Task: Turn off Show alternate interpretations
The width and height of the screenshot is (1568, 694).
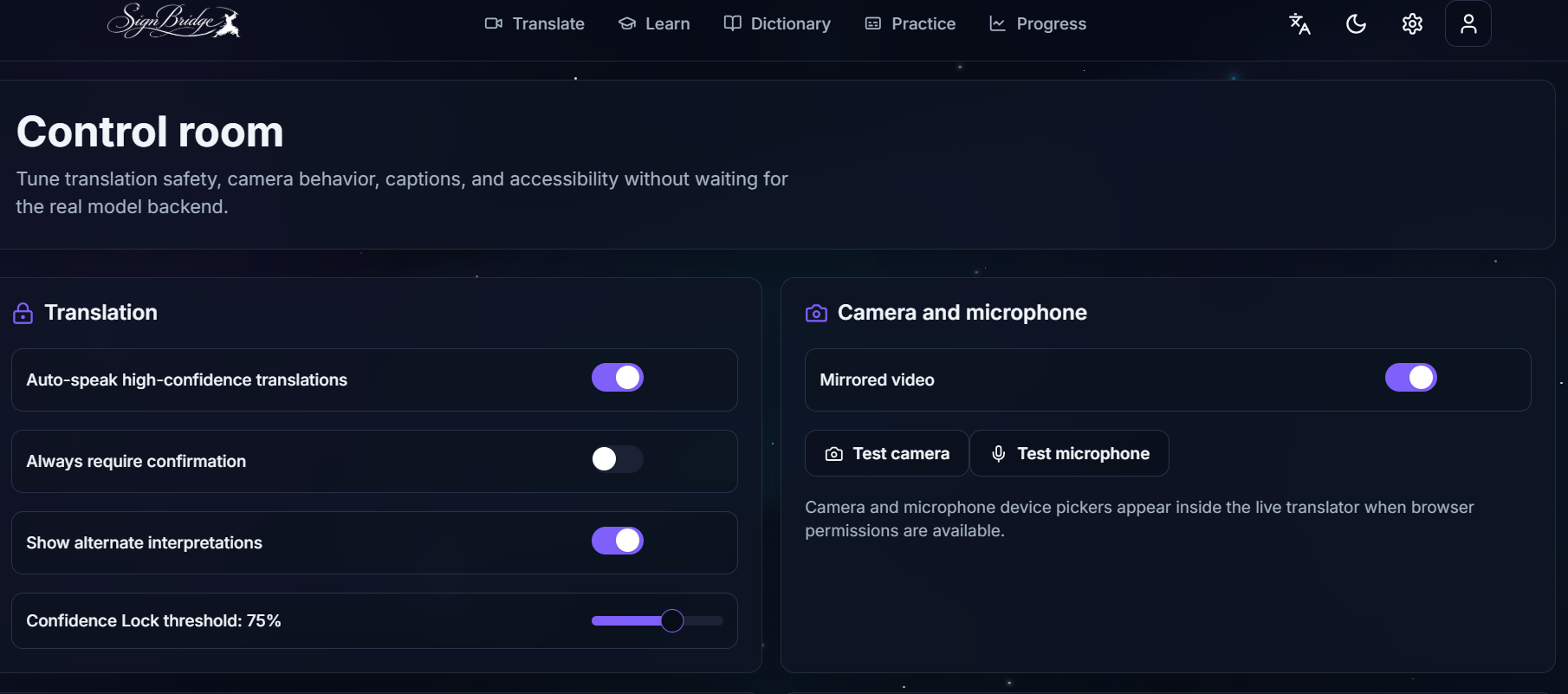Action: (618, 541)
